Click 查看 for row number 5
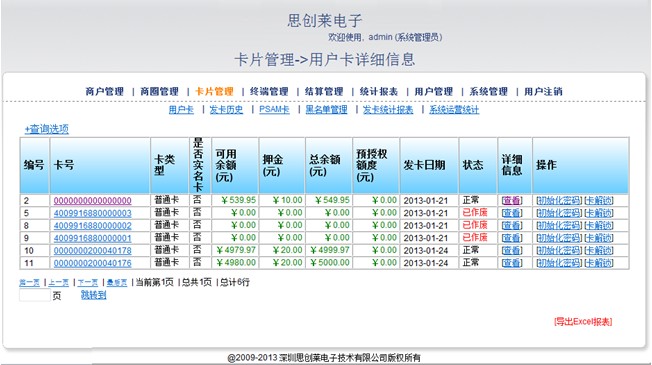 click(x=511, y=213)
